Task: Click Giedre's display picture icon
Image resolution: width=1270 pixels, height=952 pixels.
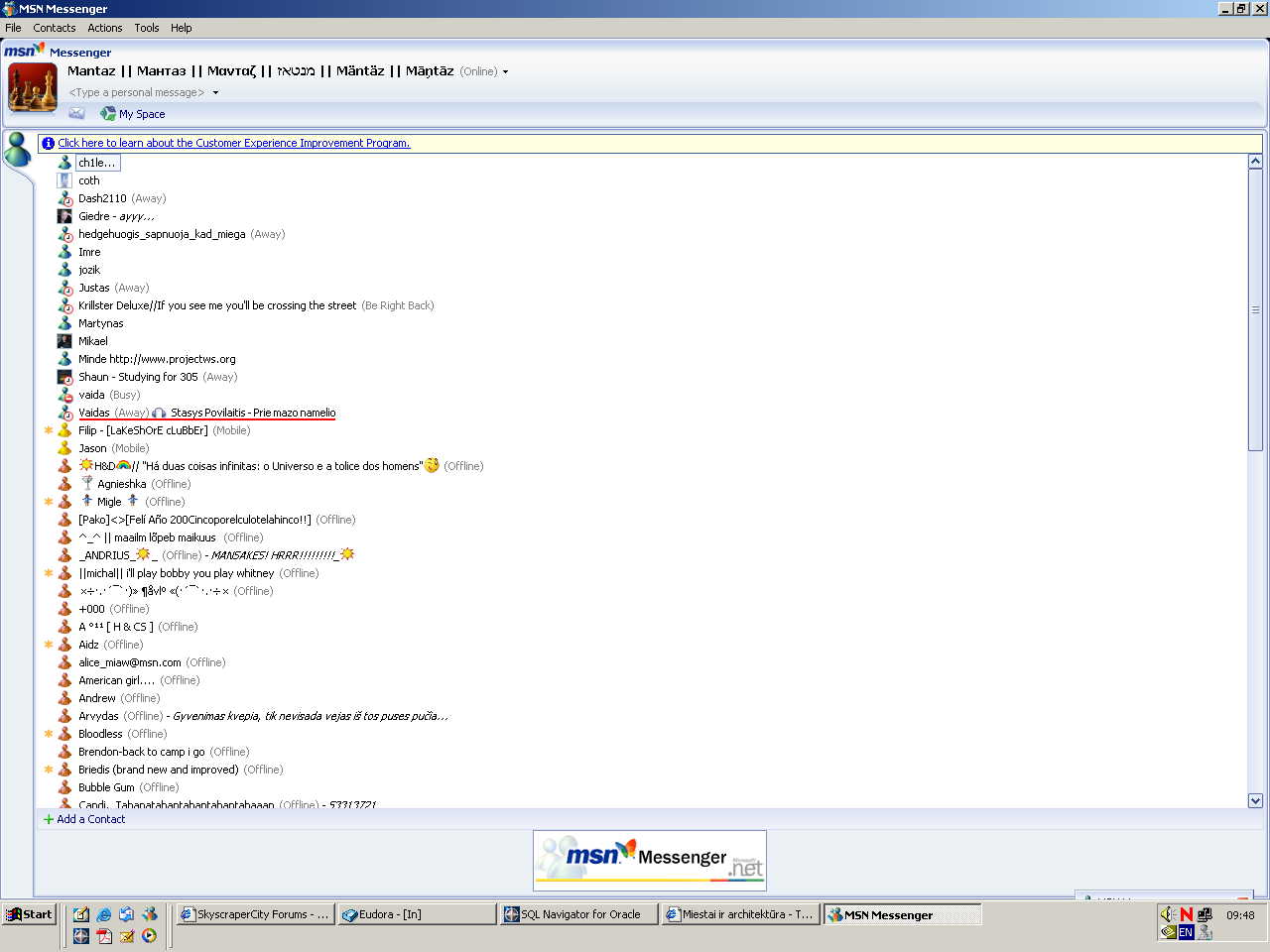Action: 64,216
